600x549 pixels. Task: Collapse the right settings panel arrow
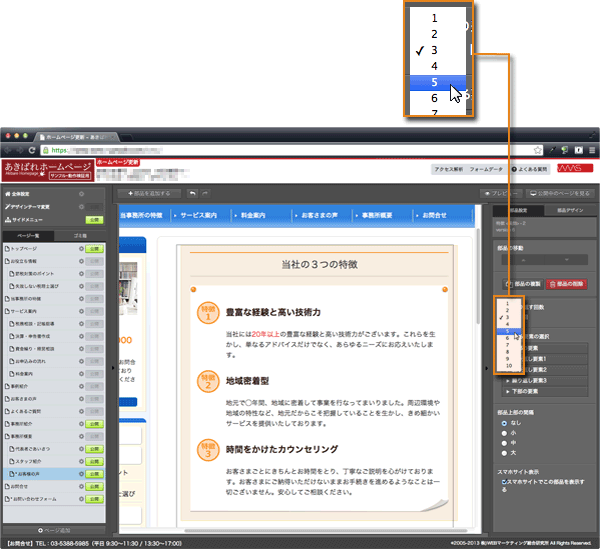pyautogui.click(x=486, y=368)
